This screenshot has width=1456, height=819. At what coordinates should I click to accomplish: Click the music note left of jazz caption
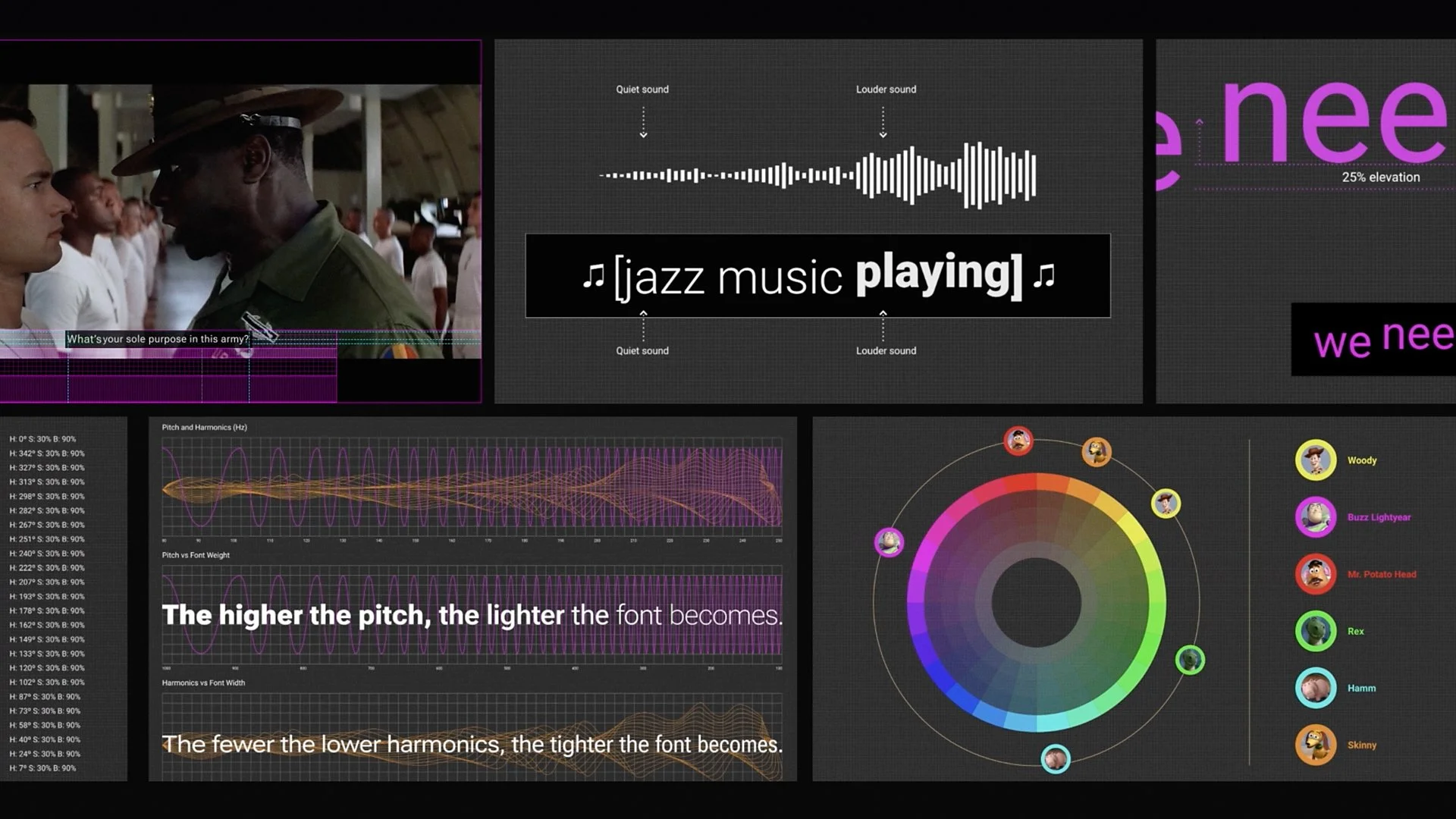pyautogui.click(x=593, y=276)
